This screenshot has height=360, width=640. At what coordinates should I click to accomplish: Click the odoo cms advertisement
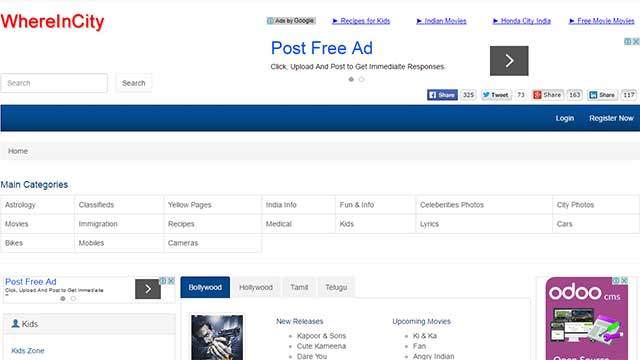587,318
